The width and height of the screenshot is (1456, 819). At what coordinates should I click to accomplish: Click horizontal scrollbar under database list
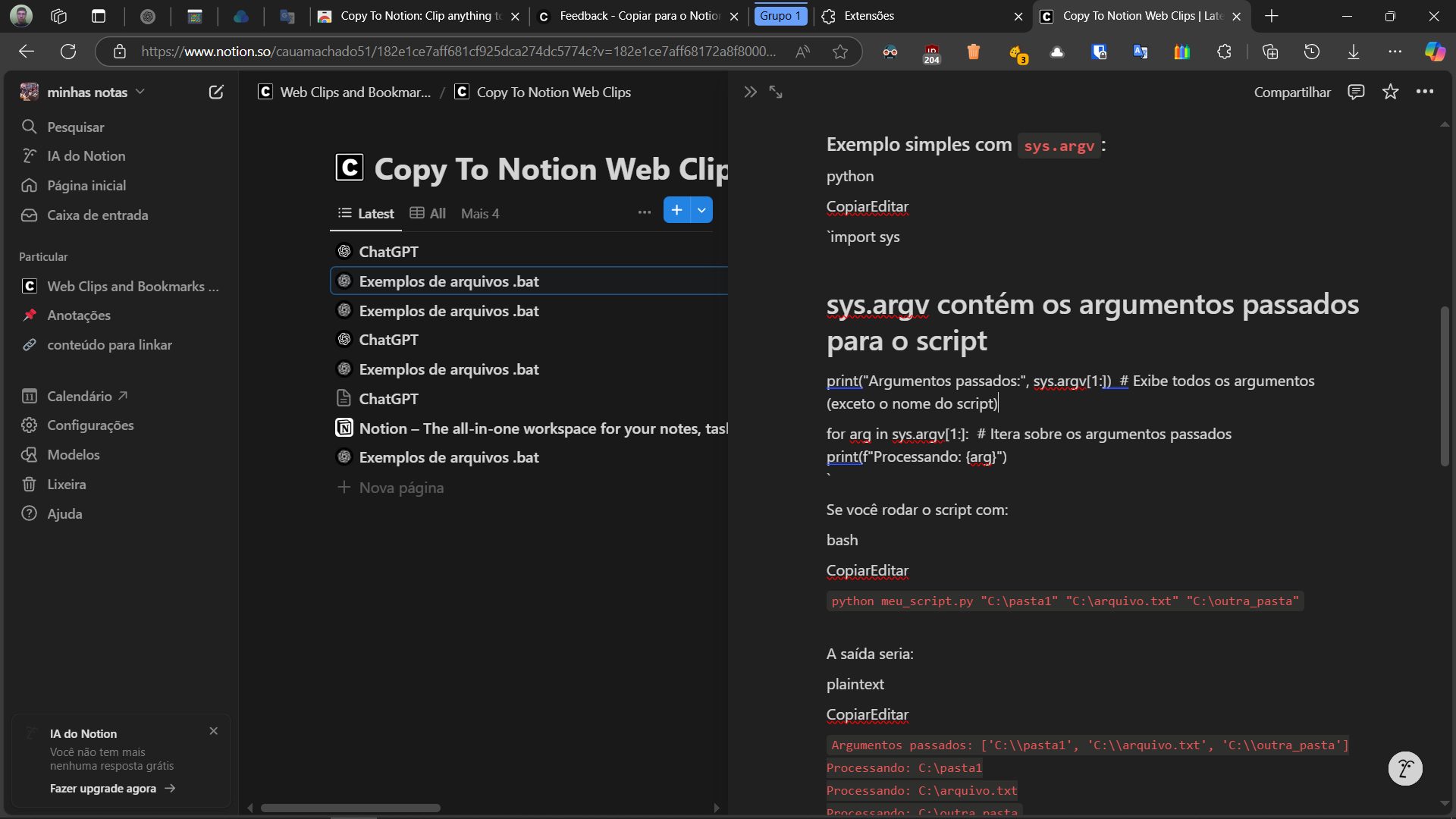point(350,808)
